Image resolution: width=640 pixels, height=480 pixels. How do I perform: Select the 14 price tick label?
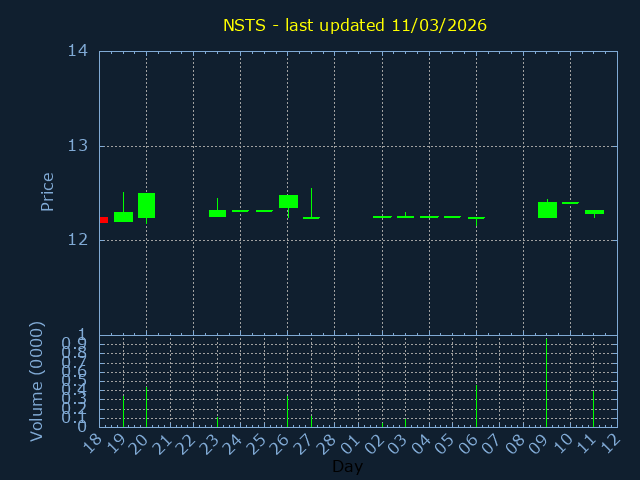[78, 51]
